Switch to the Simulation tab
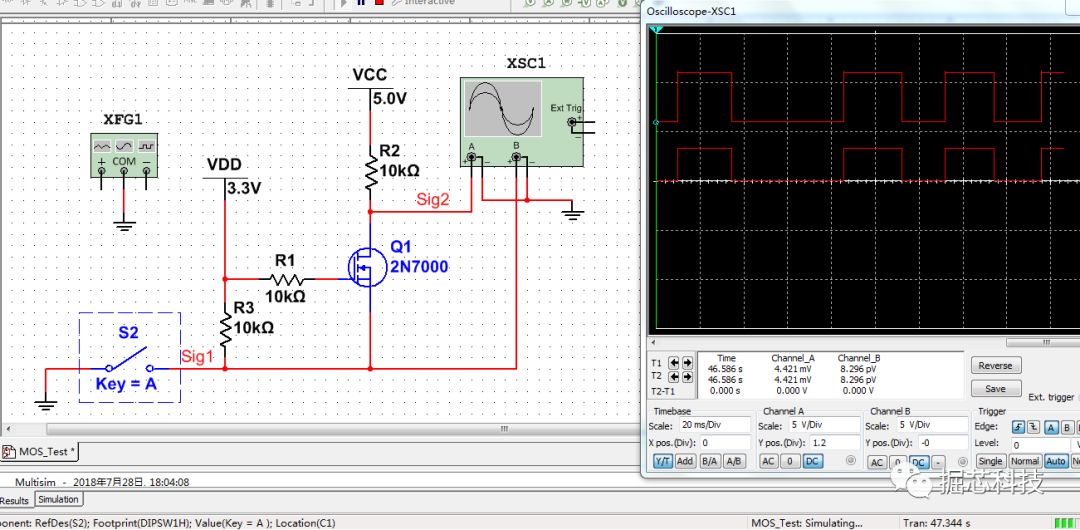Screen dimensions: 1080x530 coord(58,499)
